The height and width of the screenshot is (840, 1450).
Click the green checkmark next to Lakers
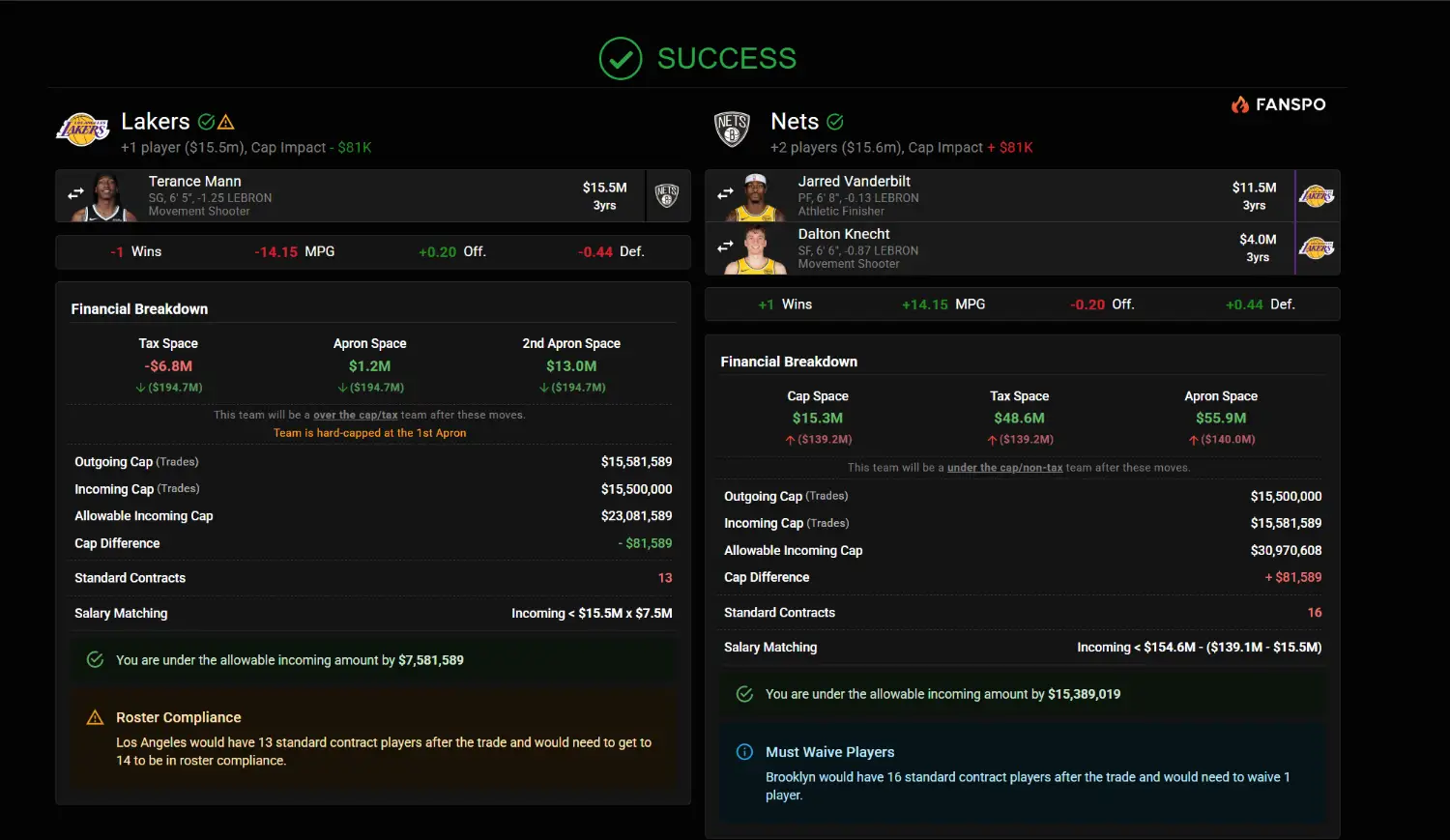206,122
